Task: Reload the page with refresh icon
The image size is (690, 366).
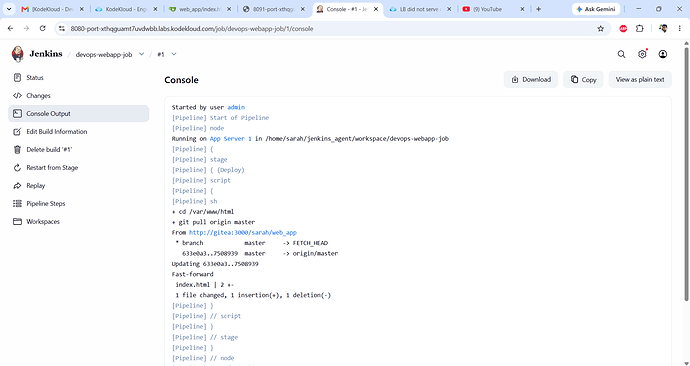Action: (43, 29)
